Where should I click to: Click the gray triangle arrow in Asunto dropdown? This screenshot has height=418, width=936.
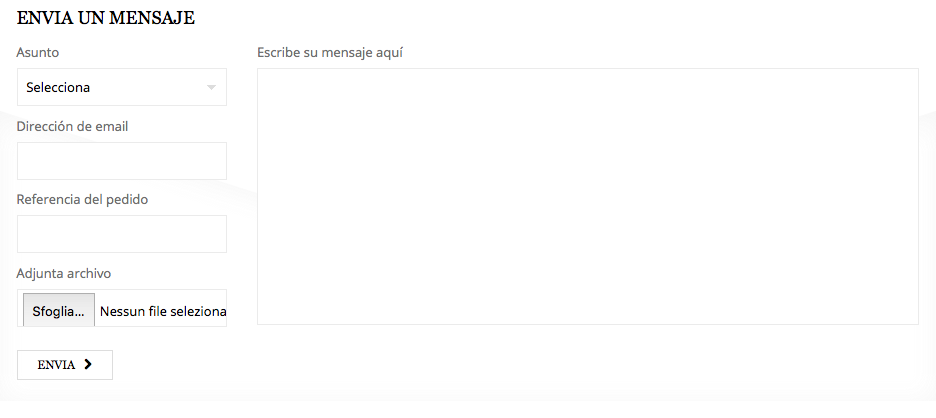point(211,88)
